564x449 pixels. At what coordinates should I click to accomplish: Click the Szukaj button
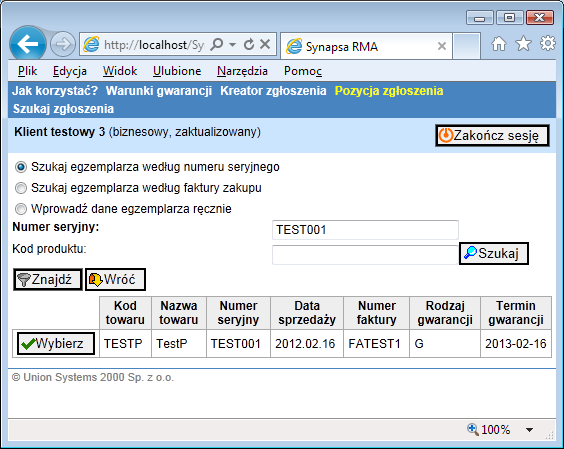[x=494, y=253]
